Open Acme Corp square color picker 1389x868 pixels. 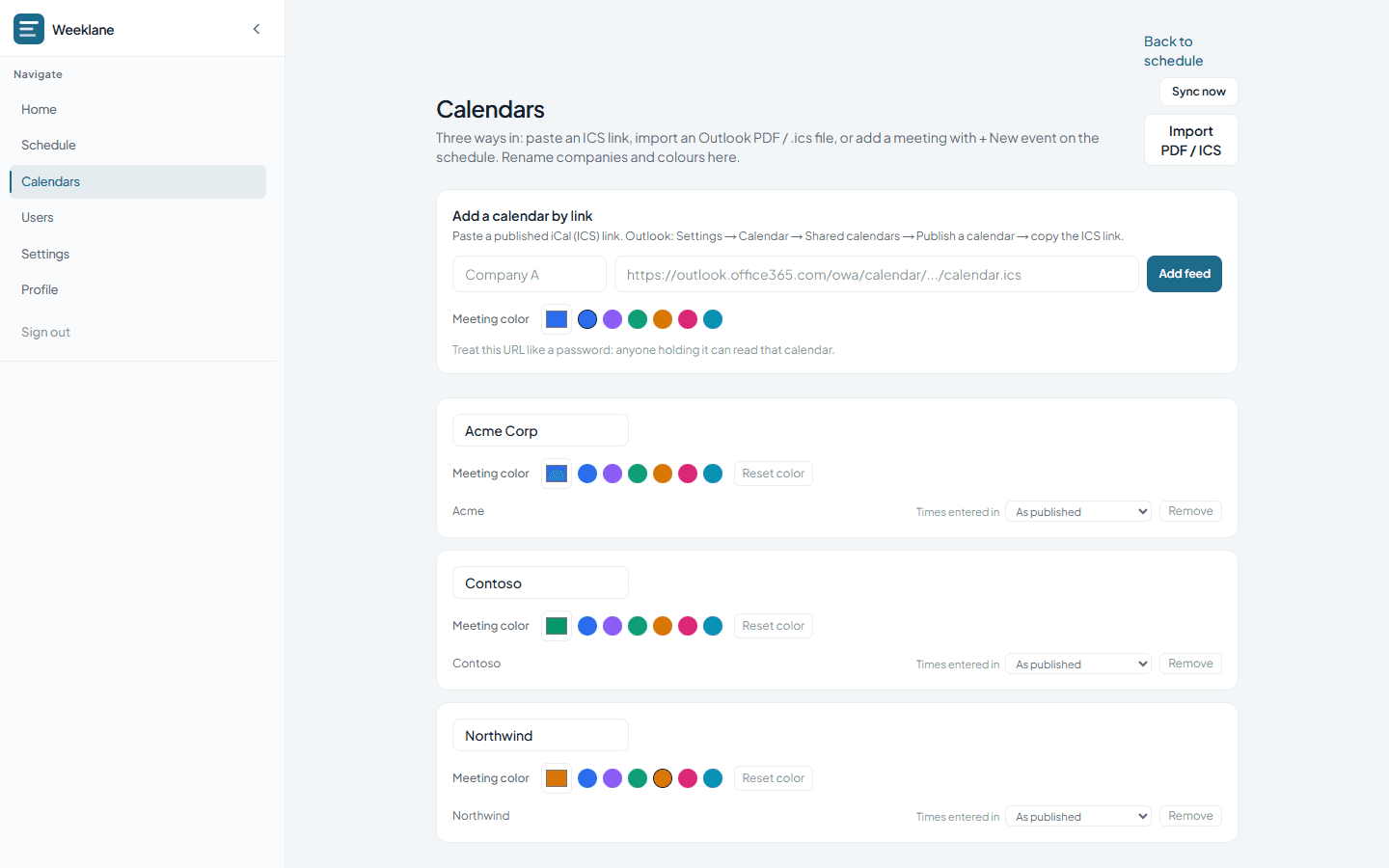(x=557, y=474)
